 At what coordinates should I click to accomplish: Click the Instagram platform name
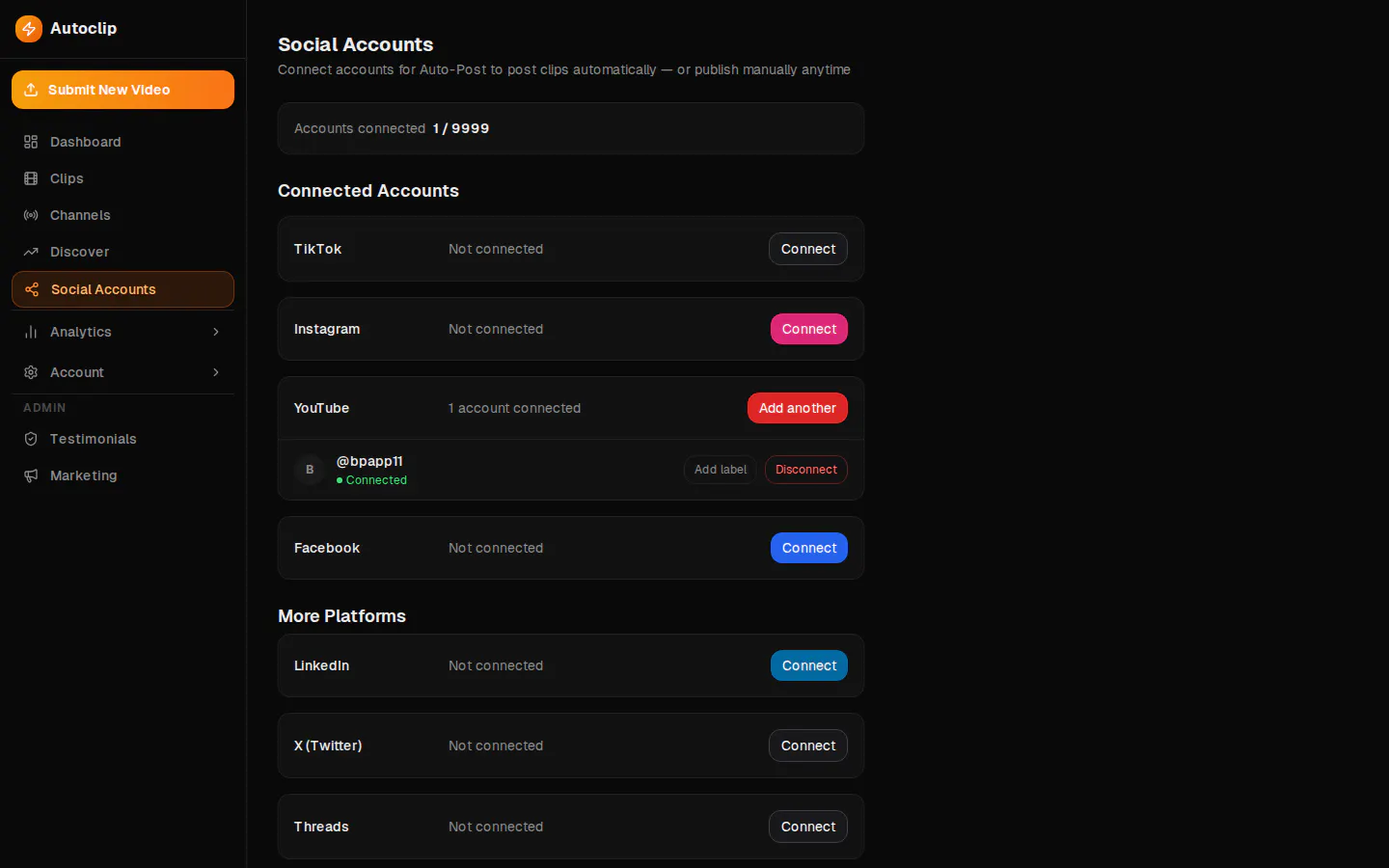(x=327, y=329)
